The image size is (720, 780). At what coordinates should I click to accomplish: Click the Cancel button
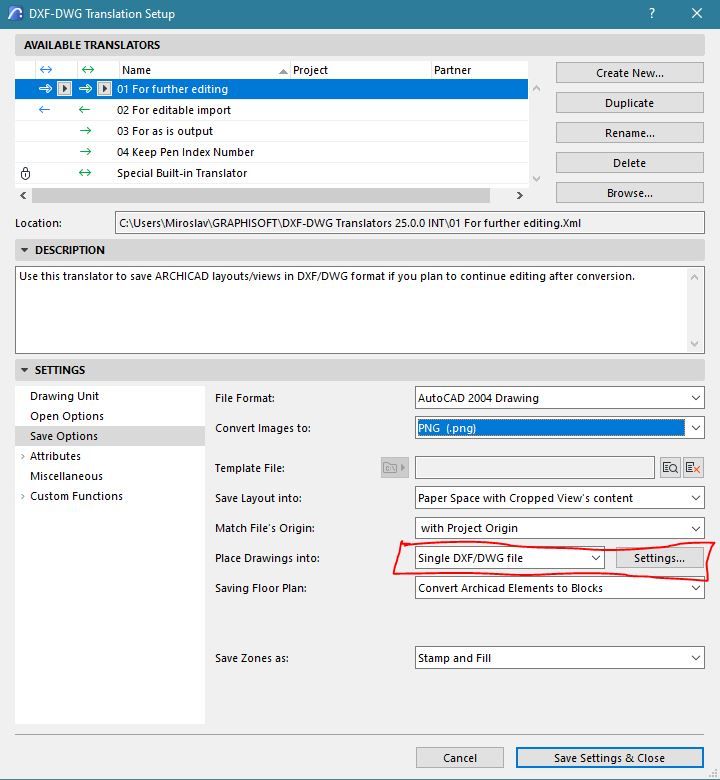(460, 758)
